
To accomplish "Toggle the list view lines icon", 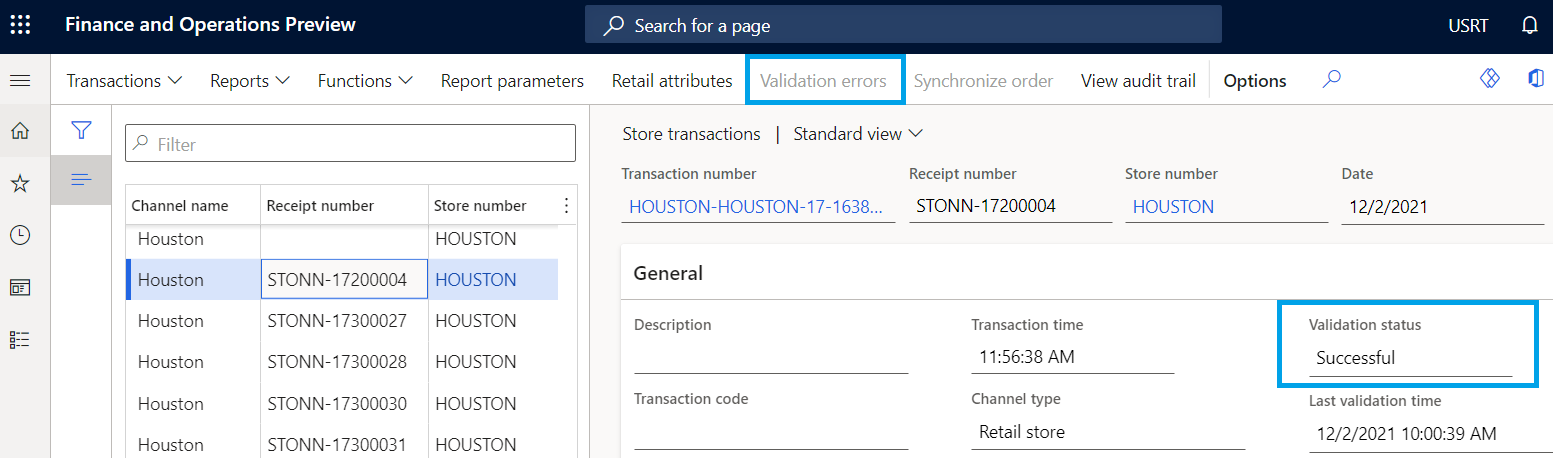I will (x=82, y=180).
